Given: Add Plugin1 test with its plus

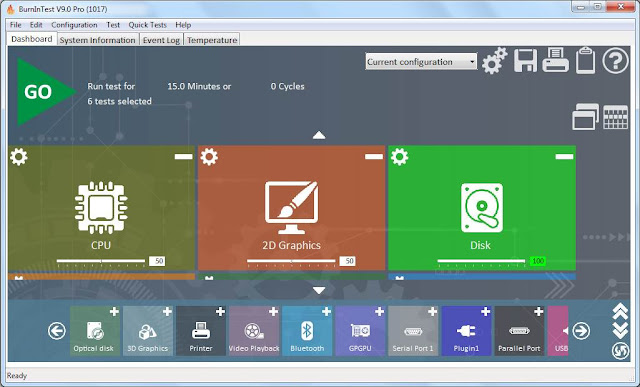Looking at the screenshot, I should pos(486,312).
